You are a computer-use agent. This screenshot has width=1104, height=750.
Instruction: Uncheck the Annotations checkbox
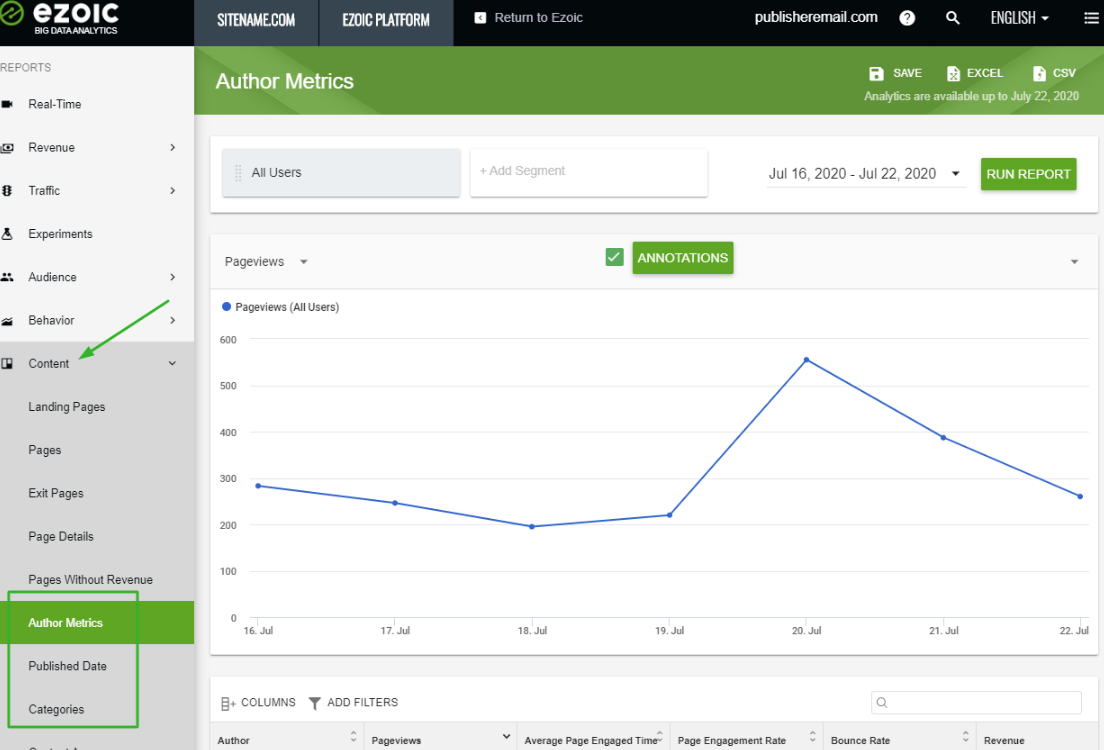coord(615,258)
